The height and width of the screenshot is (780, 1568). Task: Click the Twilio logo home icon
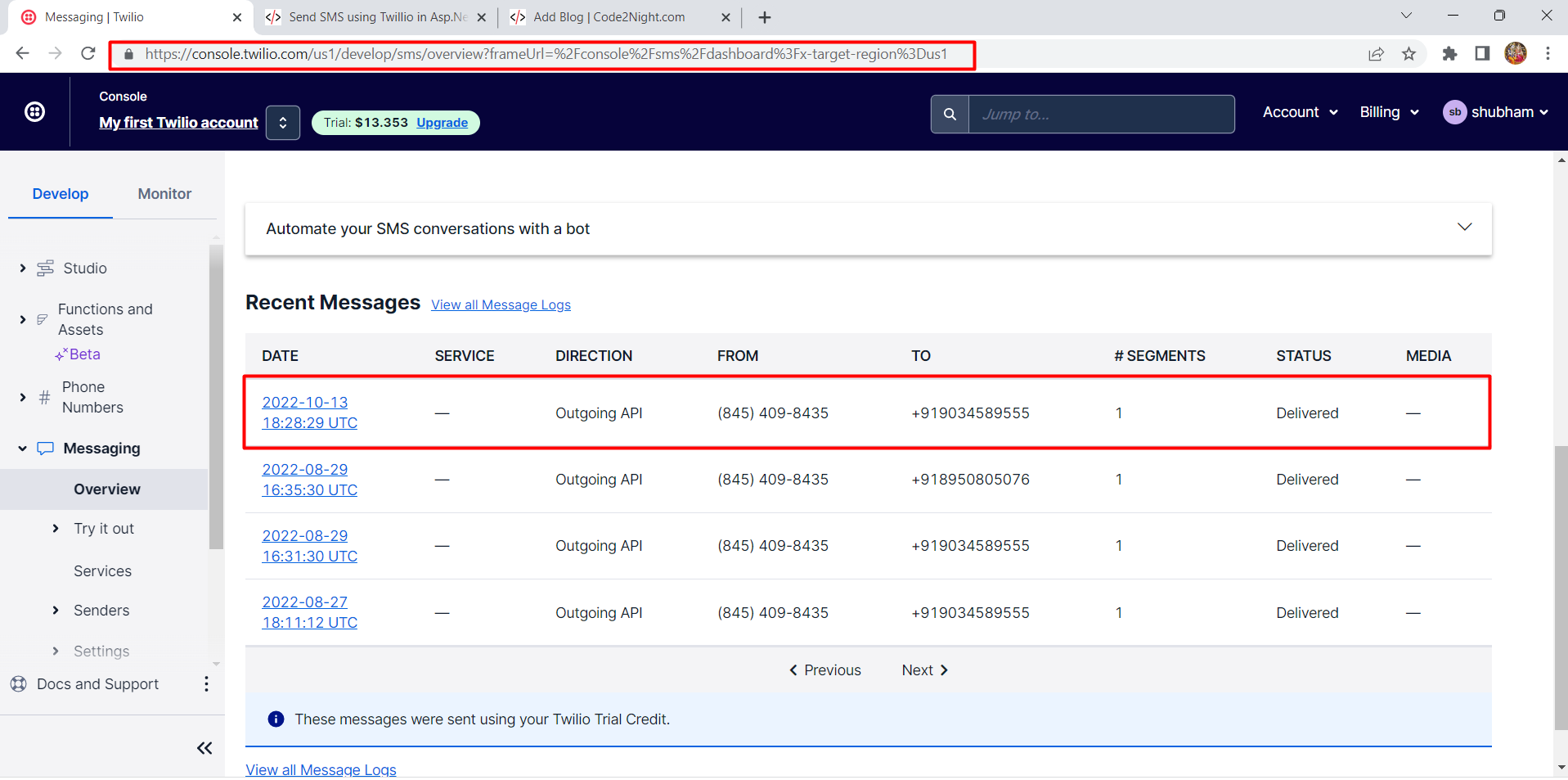coord(34,112)
